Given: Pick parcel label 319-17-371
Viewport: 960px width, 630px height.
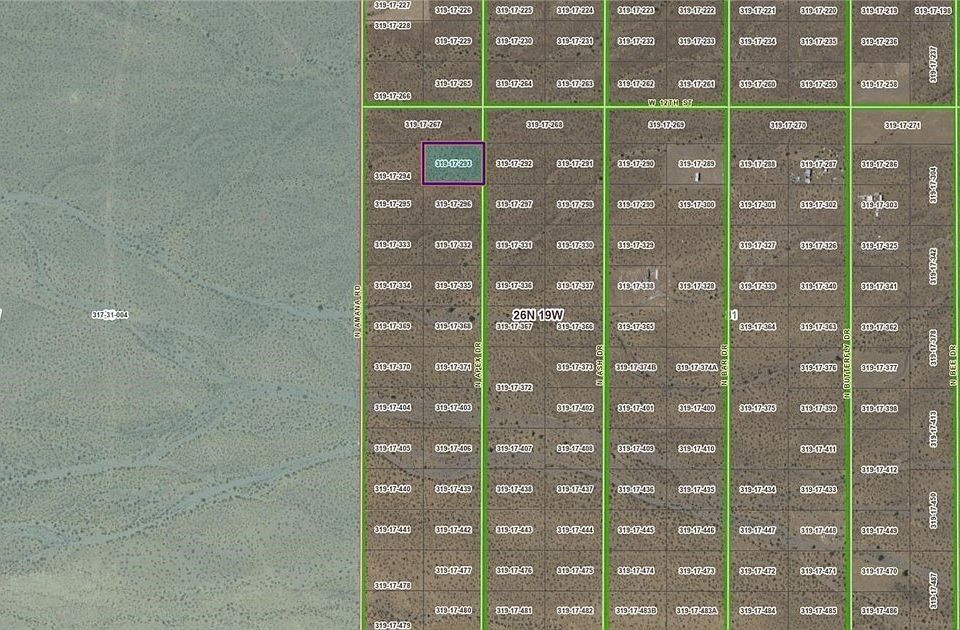Looking at the screenshot, I should point(454,367).
